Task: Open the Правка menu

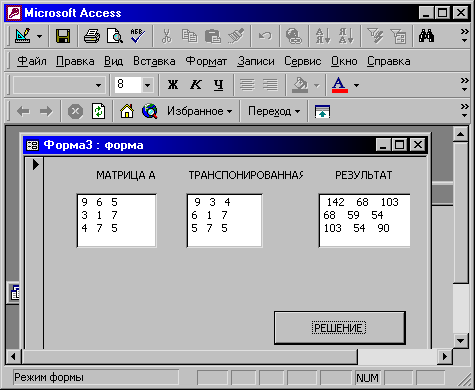Action: (x=75, y=61)
